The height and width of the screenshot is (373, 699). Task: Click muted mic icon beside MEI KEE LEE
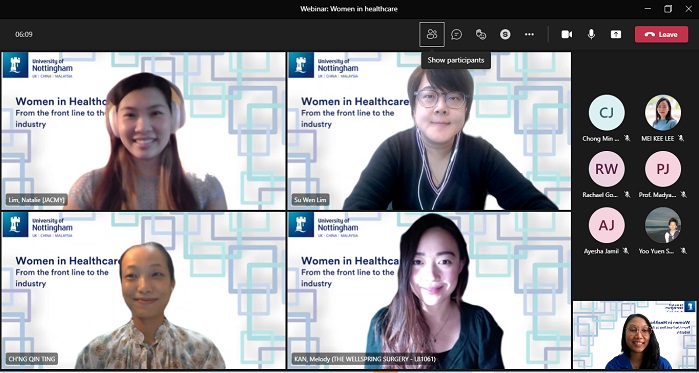pyautogui.click(x=681, y=138)
